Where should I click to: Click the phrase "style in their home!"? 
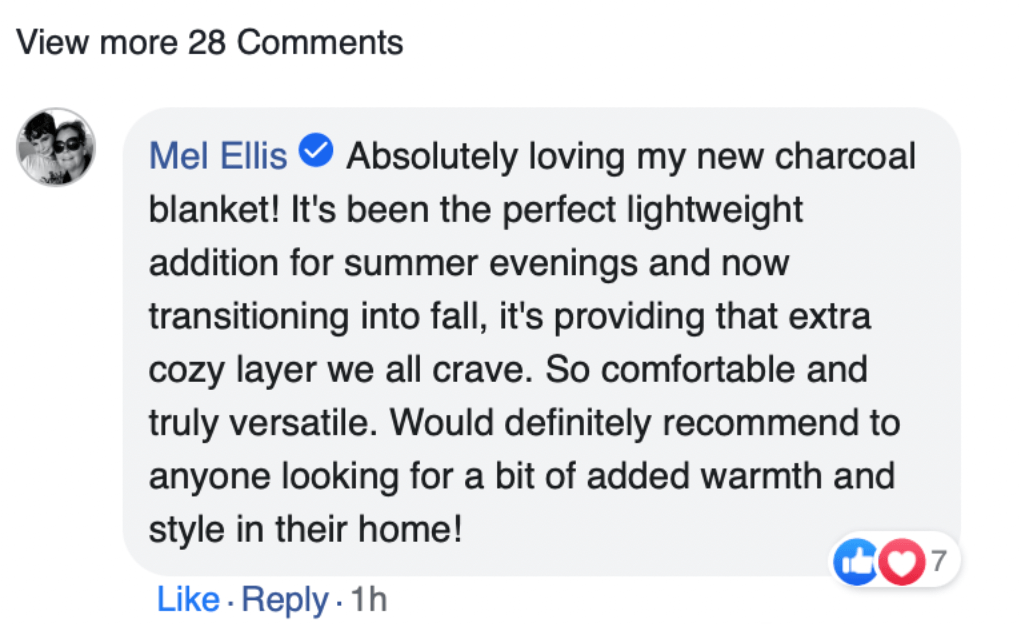(305, 529)
